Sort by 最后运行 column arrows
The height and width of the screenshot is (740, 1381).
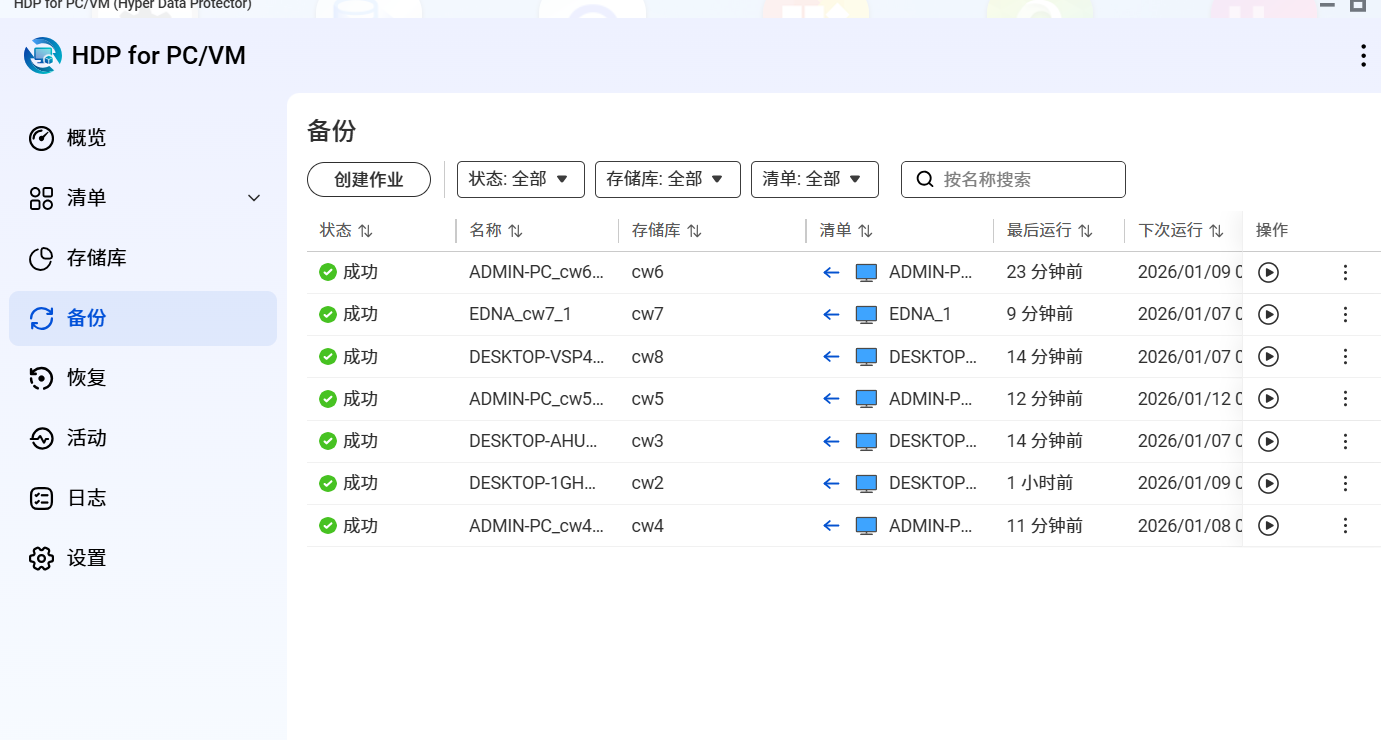tap(1085, 231)
